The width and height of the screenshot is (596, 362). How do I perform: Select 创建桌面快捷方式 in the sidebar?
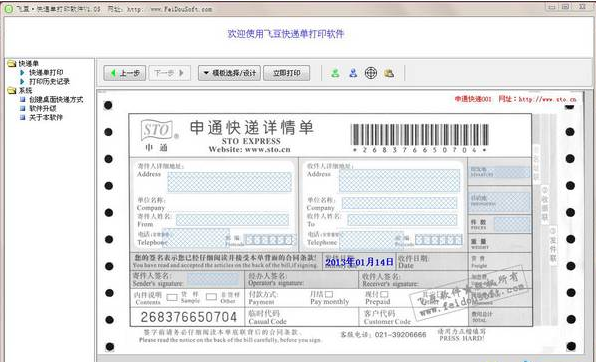[56, 99]
